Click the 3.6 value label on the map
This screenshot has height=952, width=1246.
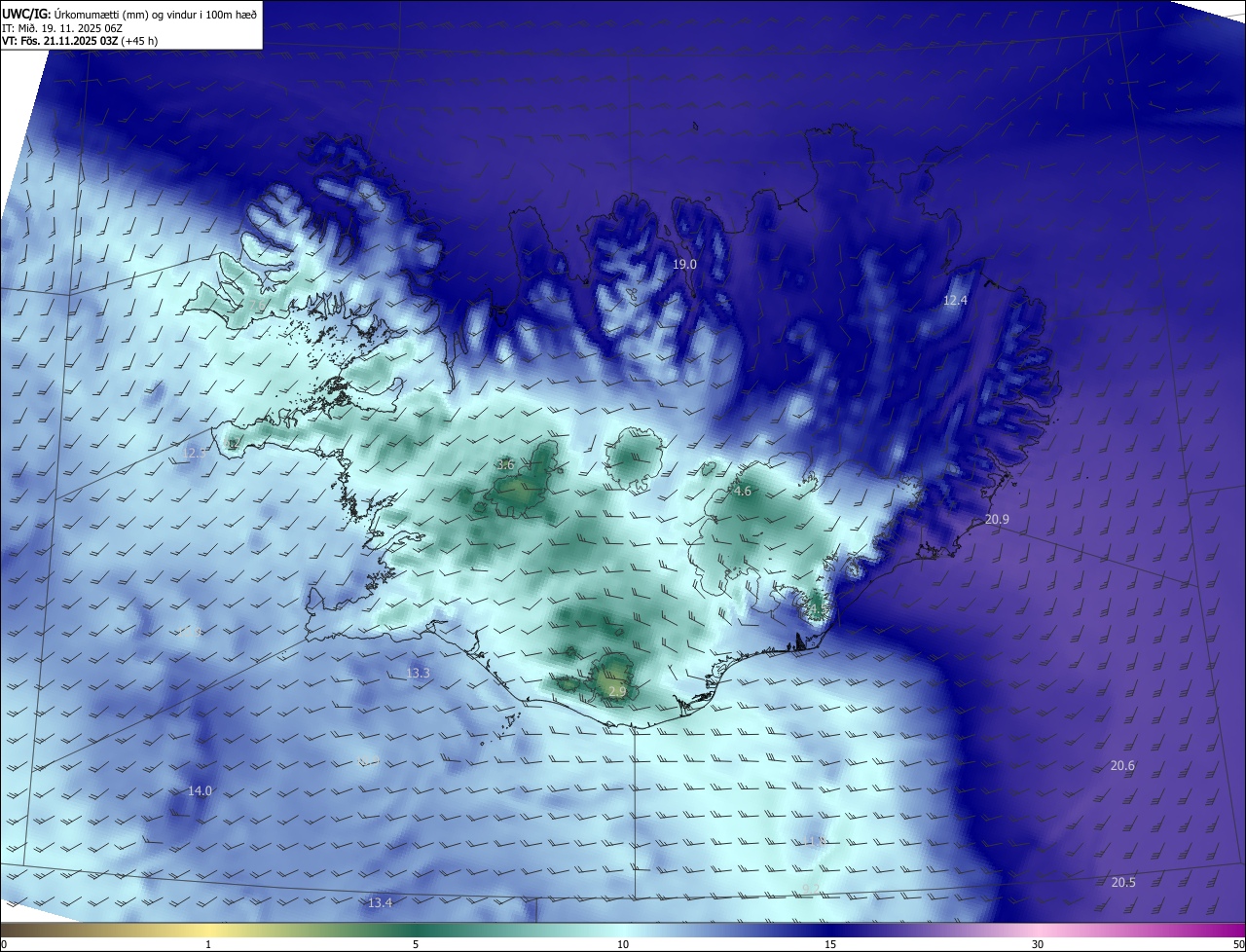coord(505,465)
